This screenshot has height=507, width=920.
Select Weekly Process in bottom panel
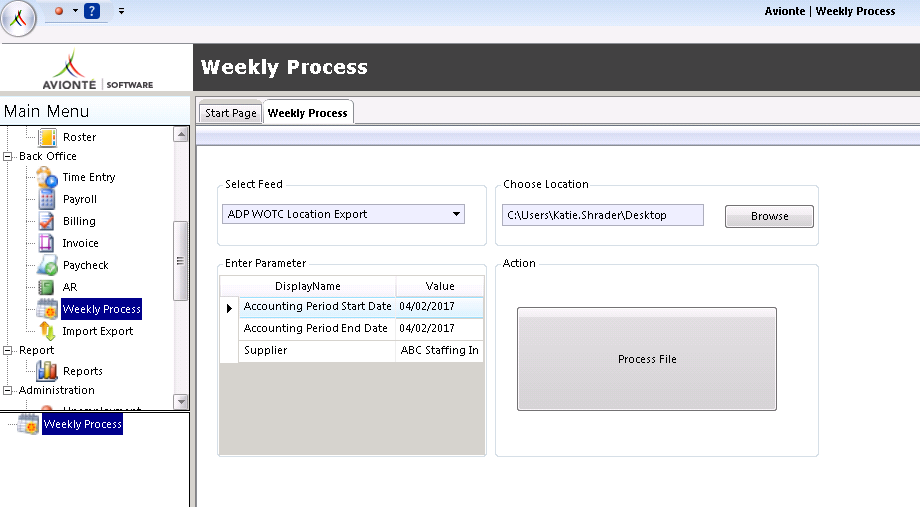[83, 424]
